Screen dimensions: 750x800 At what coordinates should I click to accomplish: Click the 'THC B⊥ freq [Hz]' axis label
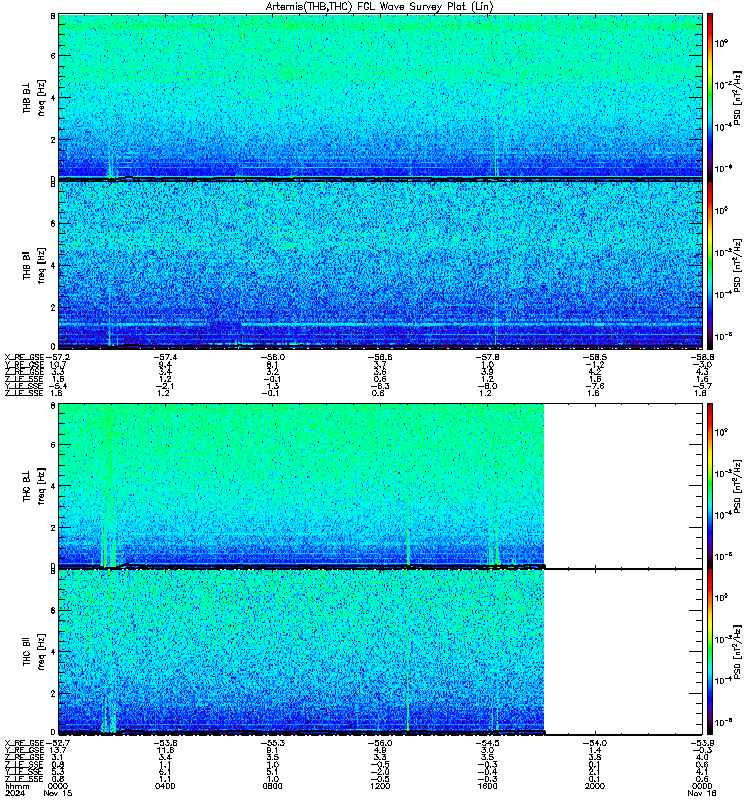(x=34, y=486)
